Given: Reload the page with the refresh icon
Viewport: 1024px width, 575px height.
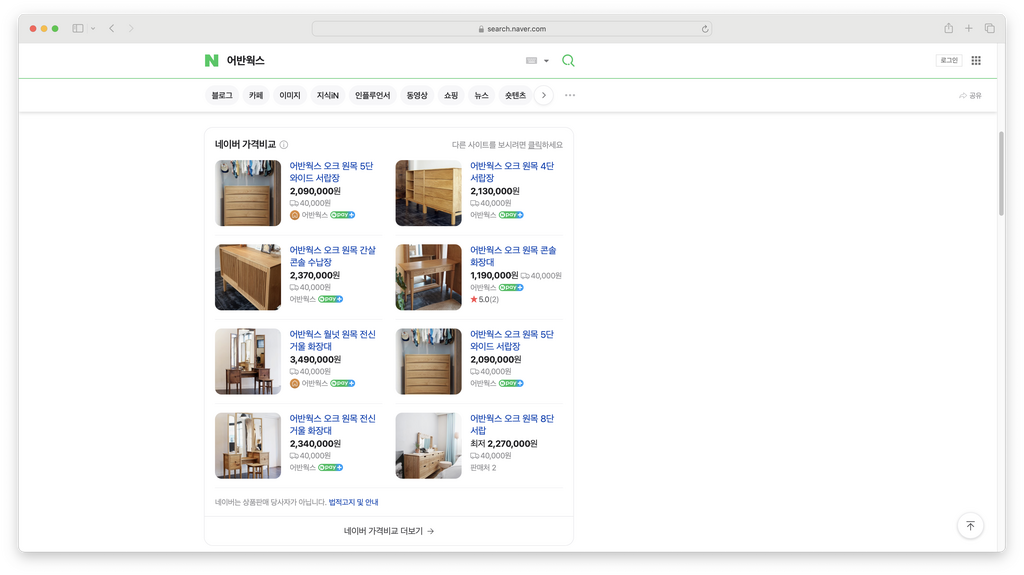Looking at the screenshot, I should tap(705, 29).
